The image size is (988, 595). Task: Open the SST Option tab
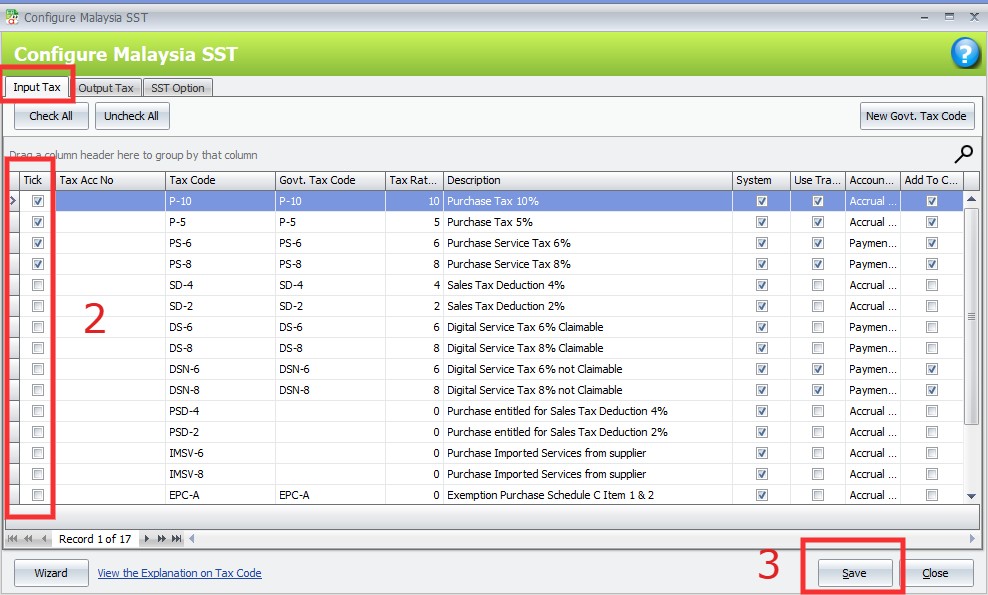pos(177,88)
